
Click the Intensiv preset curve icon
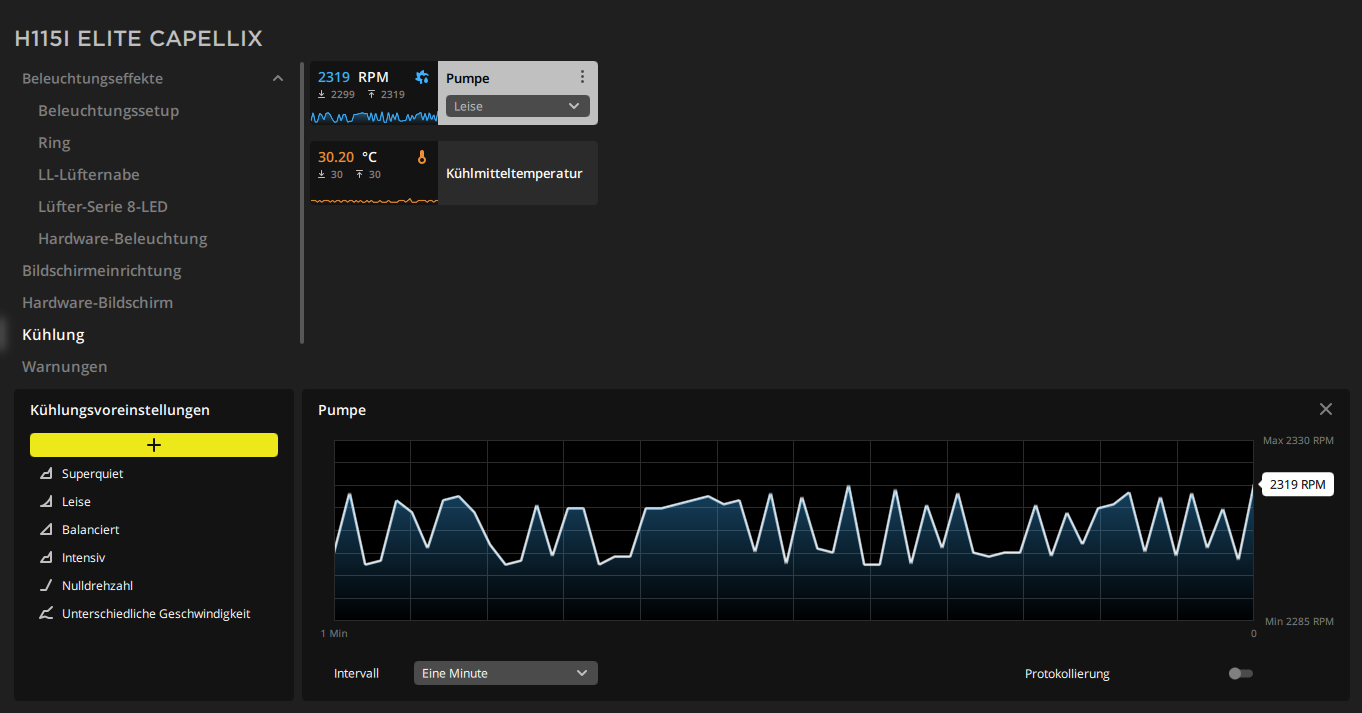(46, 558)
